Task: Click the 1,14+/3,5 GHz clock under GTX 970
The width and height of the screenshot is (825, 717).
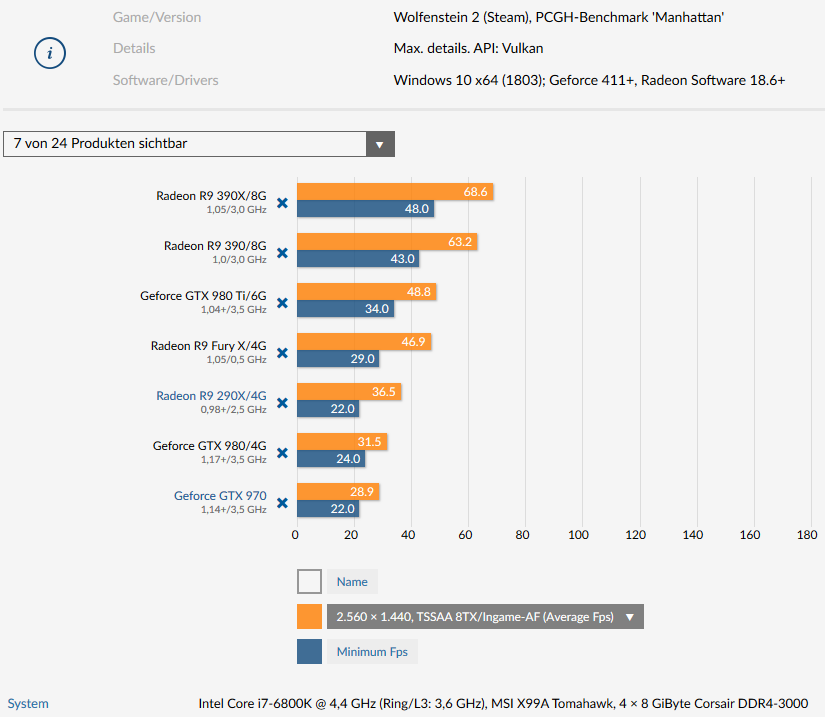Action: point(234,509)
